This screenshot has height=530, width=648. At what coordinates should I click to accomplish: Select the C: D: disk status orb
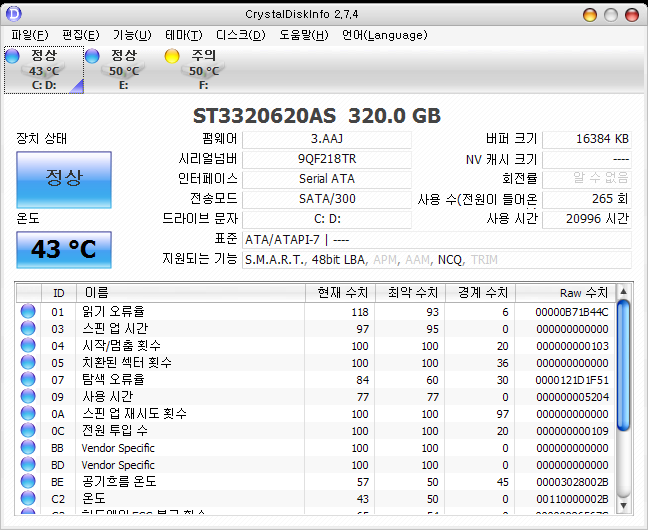click(x=12, y=56)
